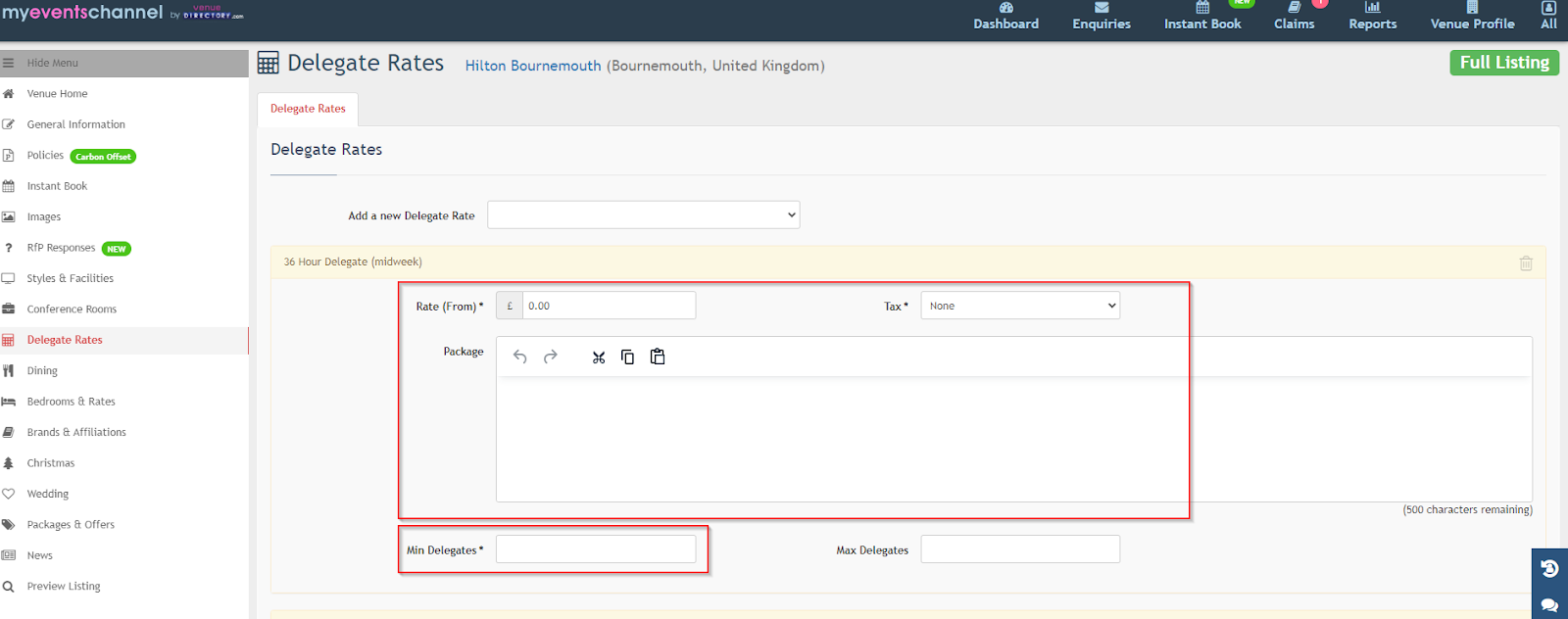1568x619 pixels.
Task: Click the Delegate Rates table icon in sidebar
Action: (8, 340)
